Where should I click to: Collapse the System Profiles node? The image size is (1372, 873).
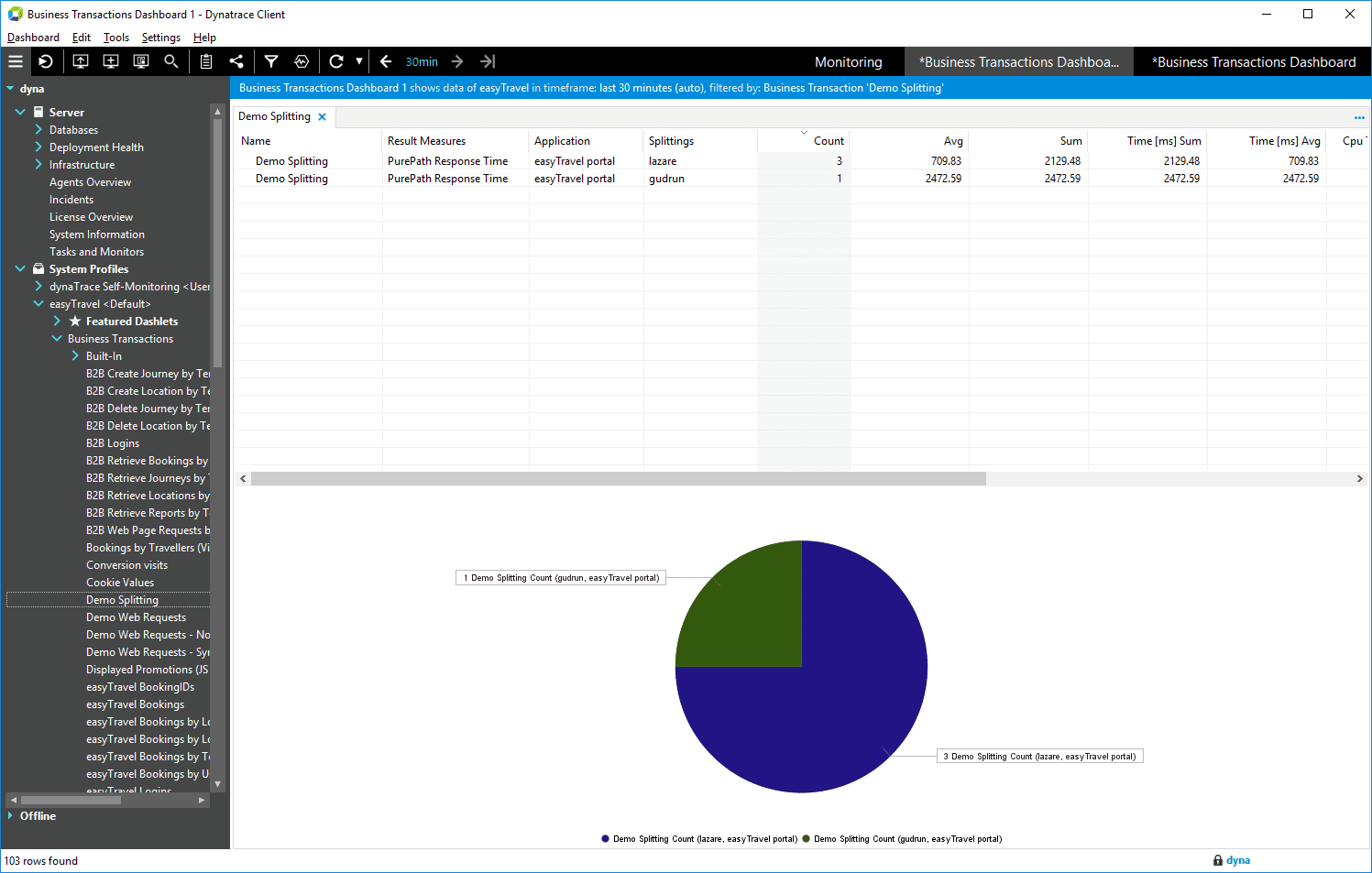point(20,268)
